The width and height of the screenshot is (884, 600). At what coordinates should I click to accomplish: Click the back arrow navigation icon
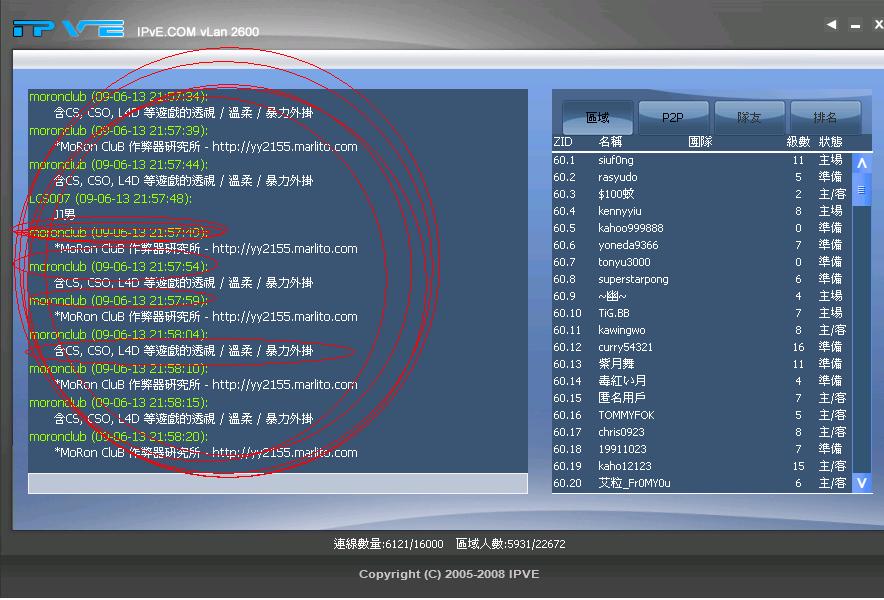(x=831, y=23)
